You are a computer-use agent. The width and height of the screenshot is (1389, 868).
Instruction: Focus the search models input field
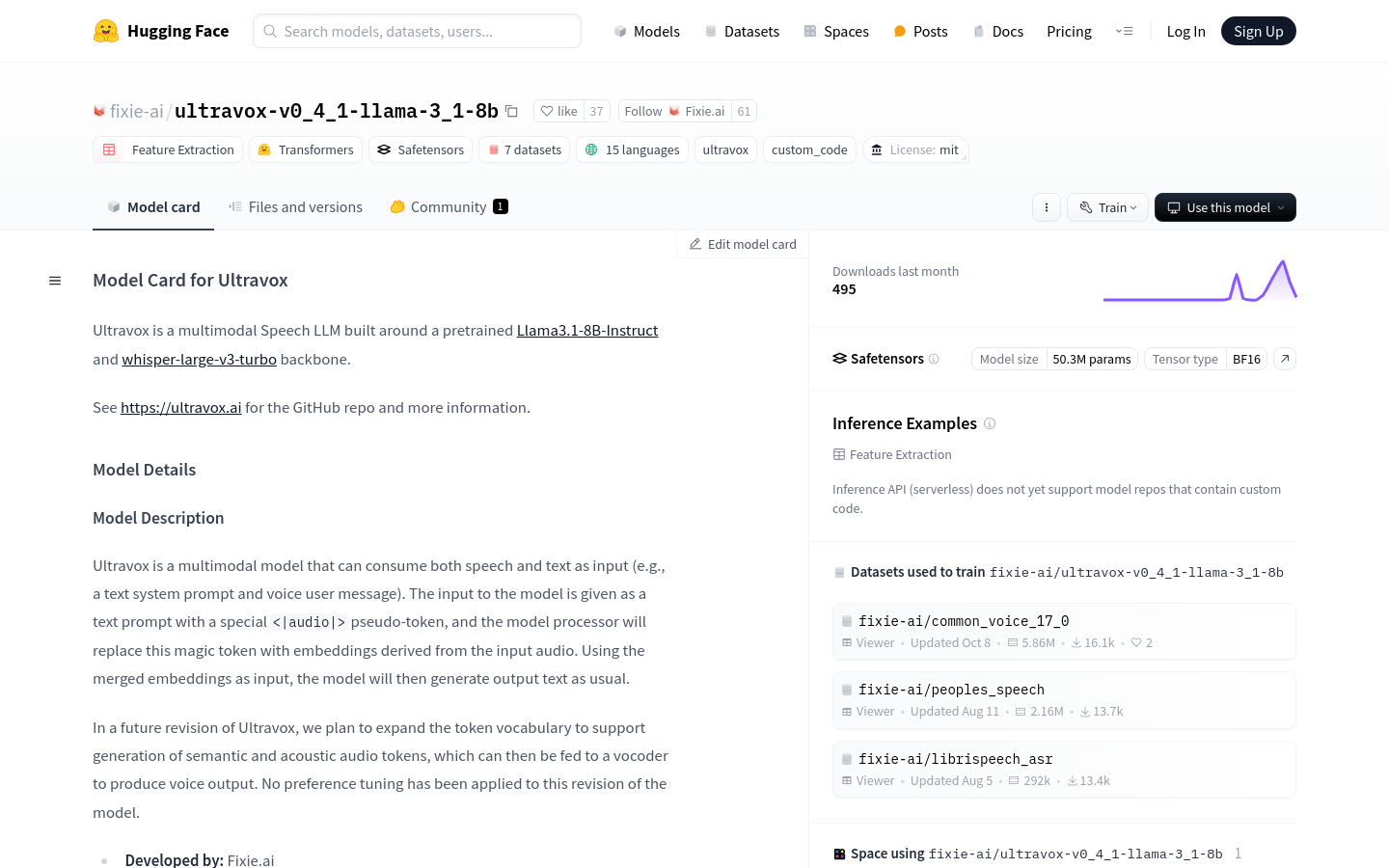tap(417, 31)
